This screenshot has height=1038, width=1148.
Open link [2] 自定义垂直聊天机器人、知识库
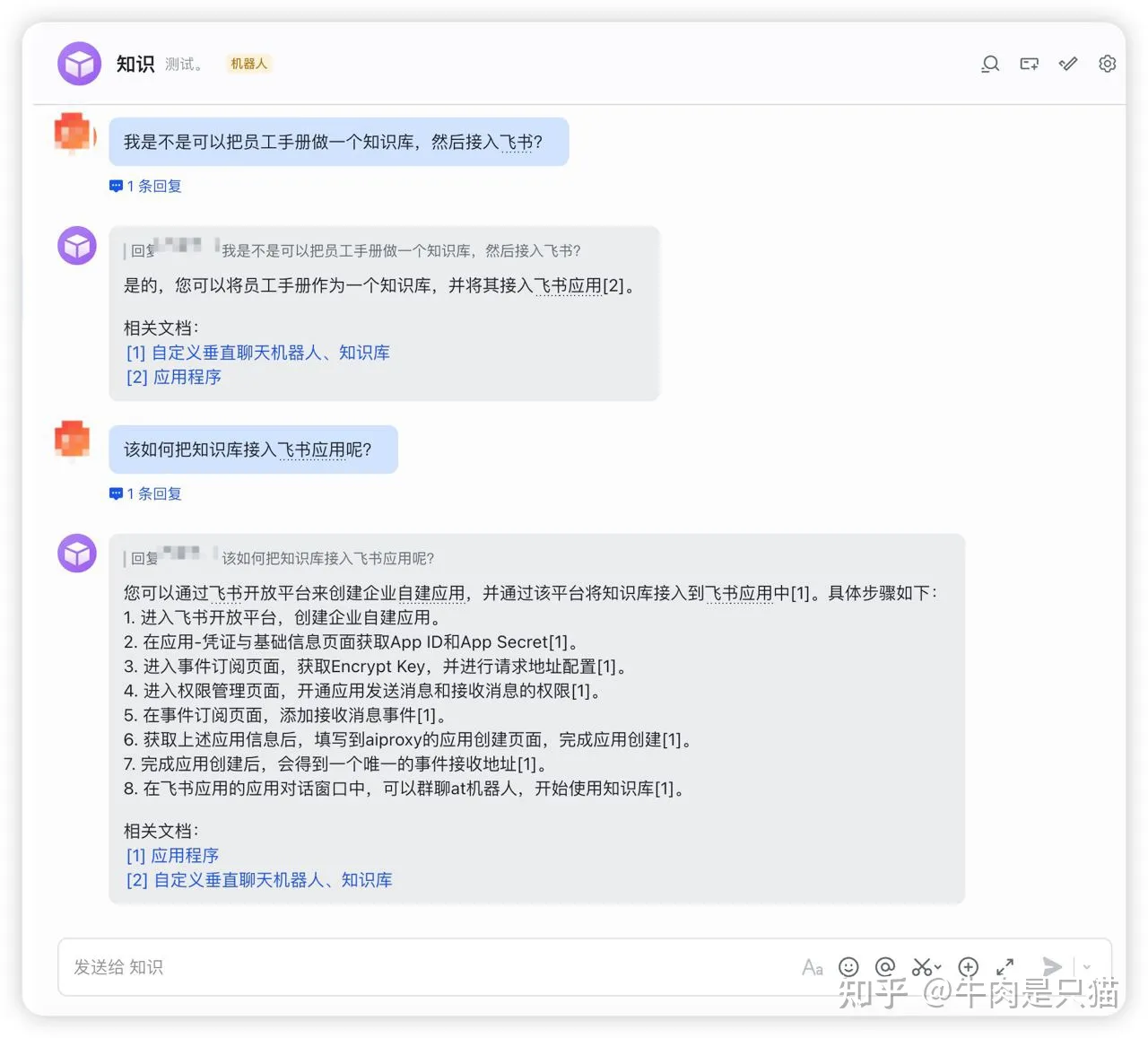coord(259,880)
